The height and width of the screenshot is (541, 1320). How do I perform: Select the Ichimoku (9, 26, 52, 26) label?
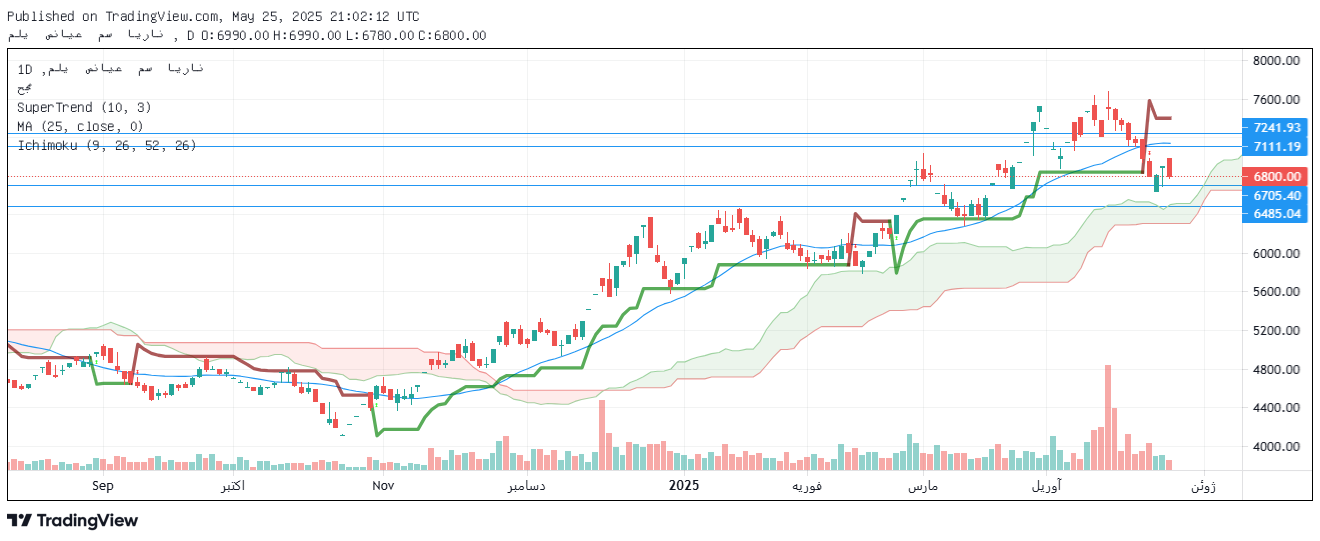pyautogui.click(x=106, y=145)
